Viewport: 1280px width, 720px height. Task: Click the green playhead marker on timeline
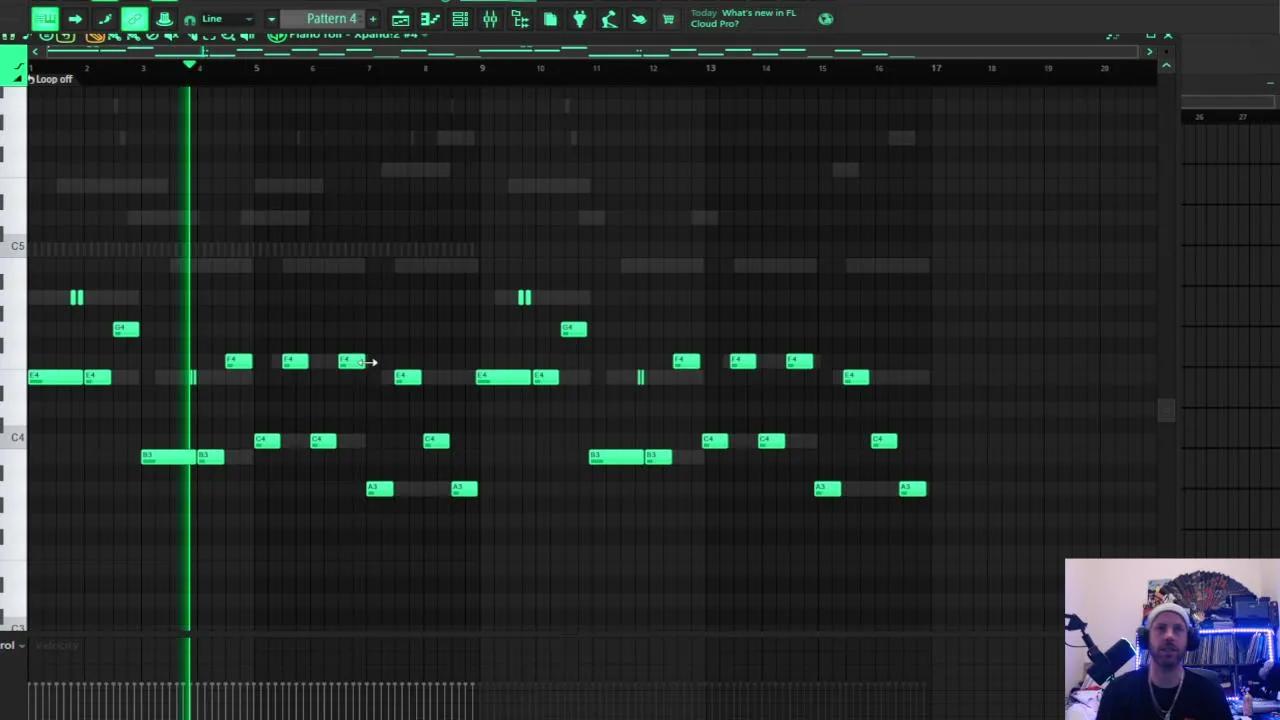[189, 65]
